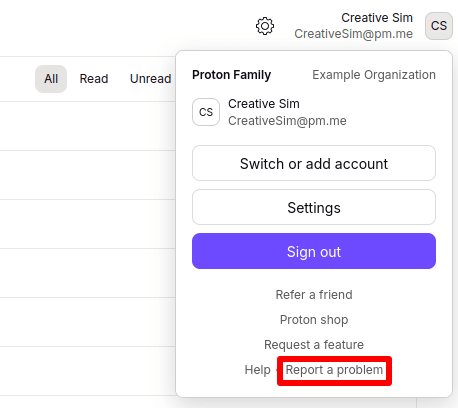Choose Report a problem
The height and width of the screenshot is (408, 458).
pyautogui.click(x=334, y=370)
